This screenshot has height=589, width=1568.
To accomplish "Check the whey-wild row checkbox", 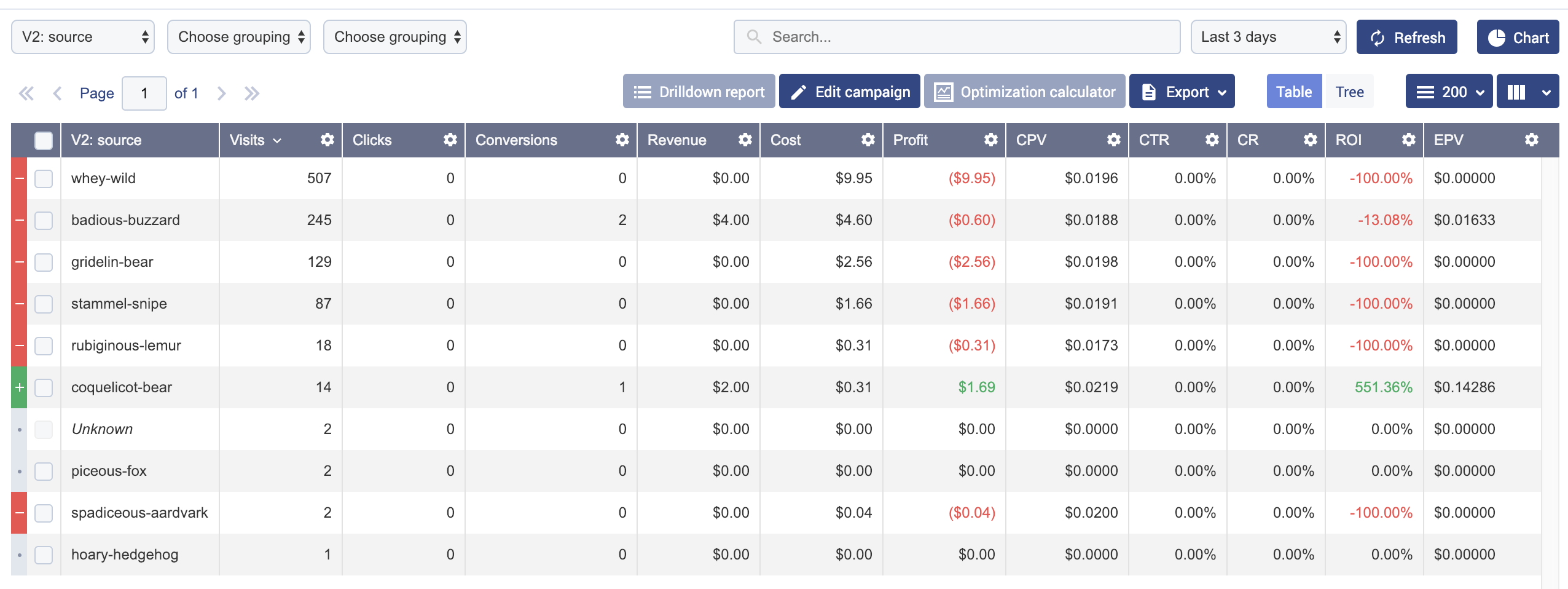I will pos(44,178).
